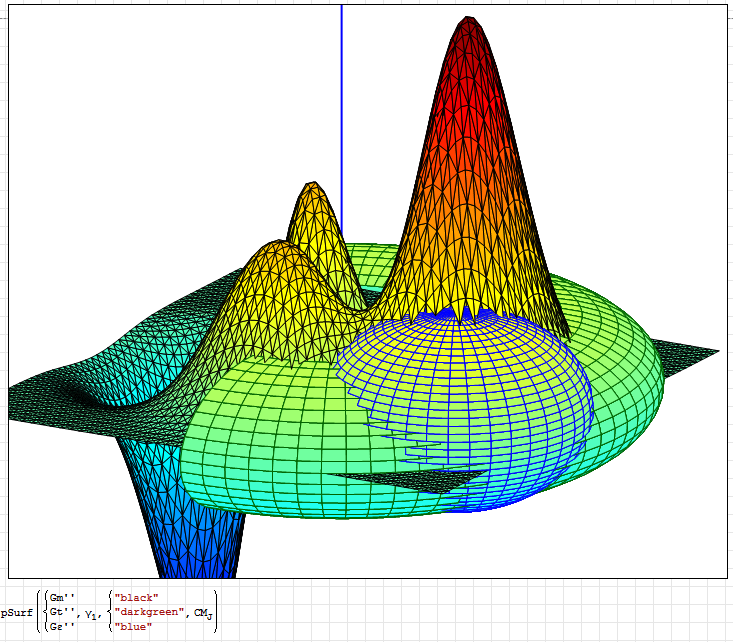Screen dimensions: 733x642
Task: Select the Gm'' entry in the formula
Action: coord(63,597)
